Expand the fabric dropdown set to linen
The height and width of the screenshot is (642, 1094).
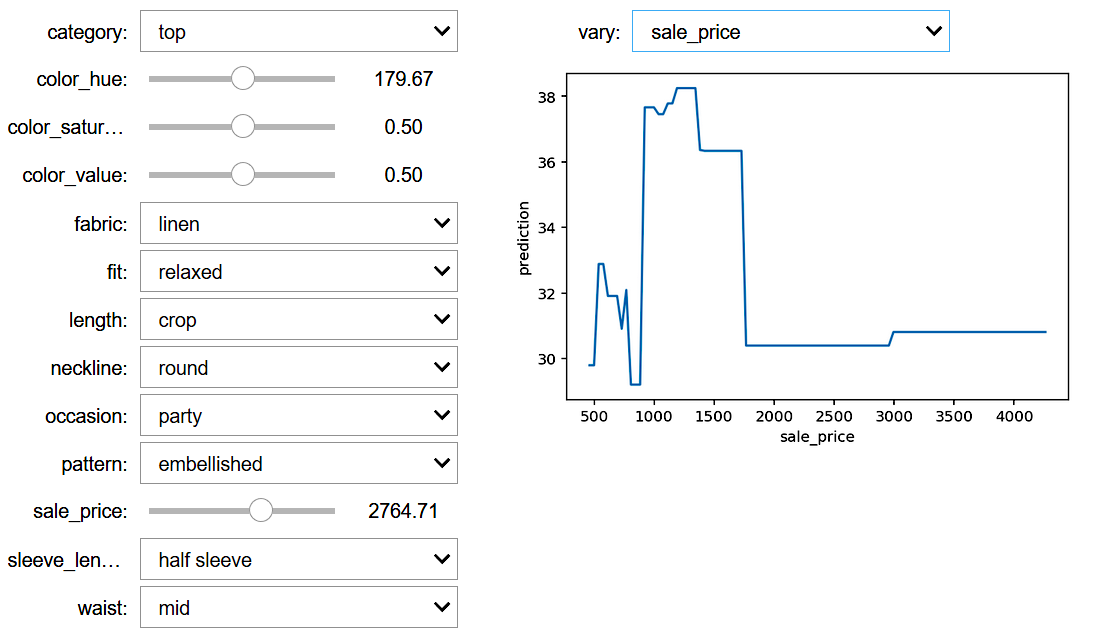(x=298, y=224)
